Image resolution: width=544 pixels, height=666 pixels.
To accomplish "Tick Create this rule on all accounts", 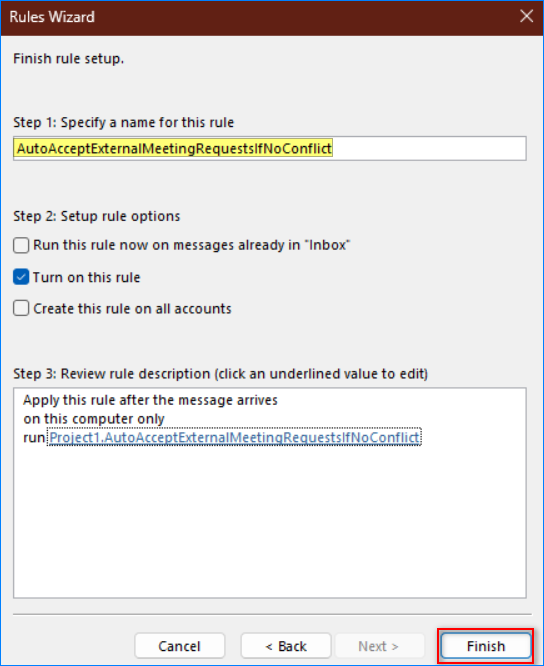I will 21,308.
